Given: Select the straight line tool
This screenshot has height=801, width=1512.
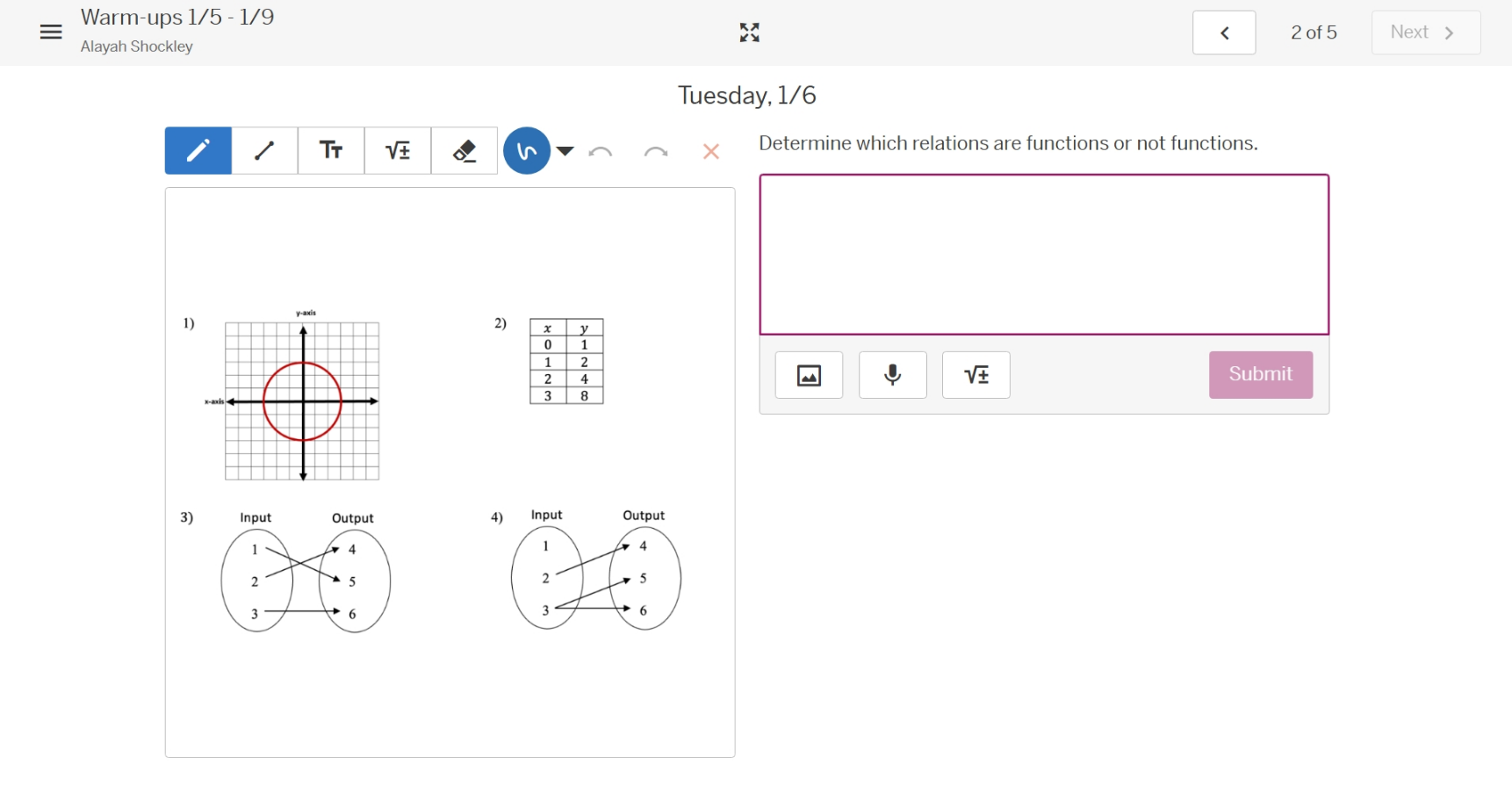Looking at the screenshot, I should coord(264,151).
